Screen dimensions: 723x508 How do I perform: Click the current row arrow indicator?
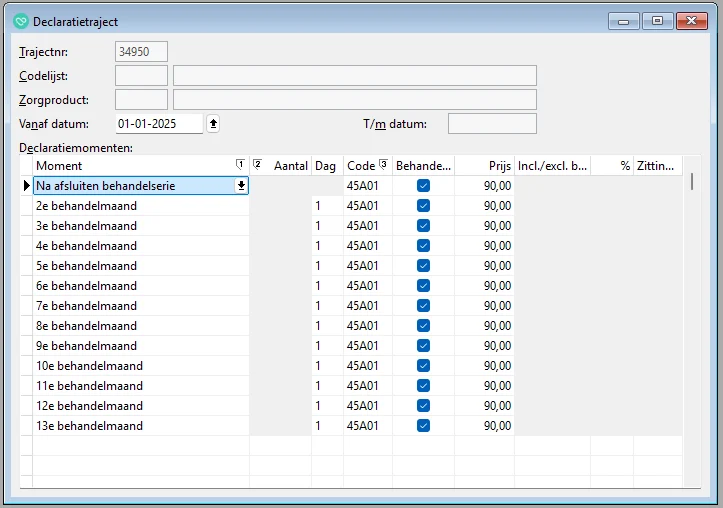27,186
